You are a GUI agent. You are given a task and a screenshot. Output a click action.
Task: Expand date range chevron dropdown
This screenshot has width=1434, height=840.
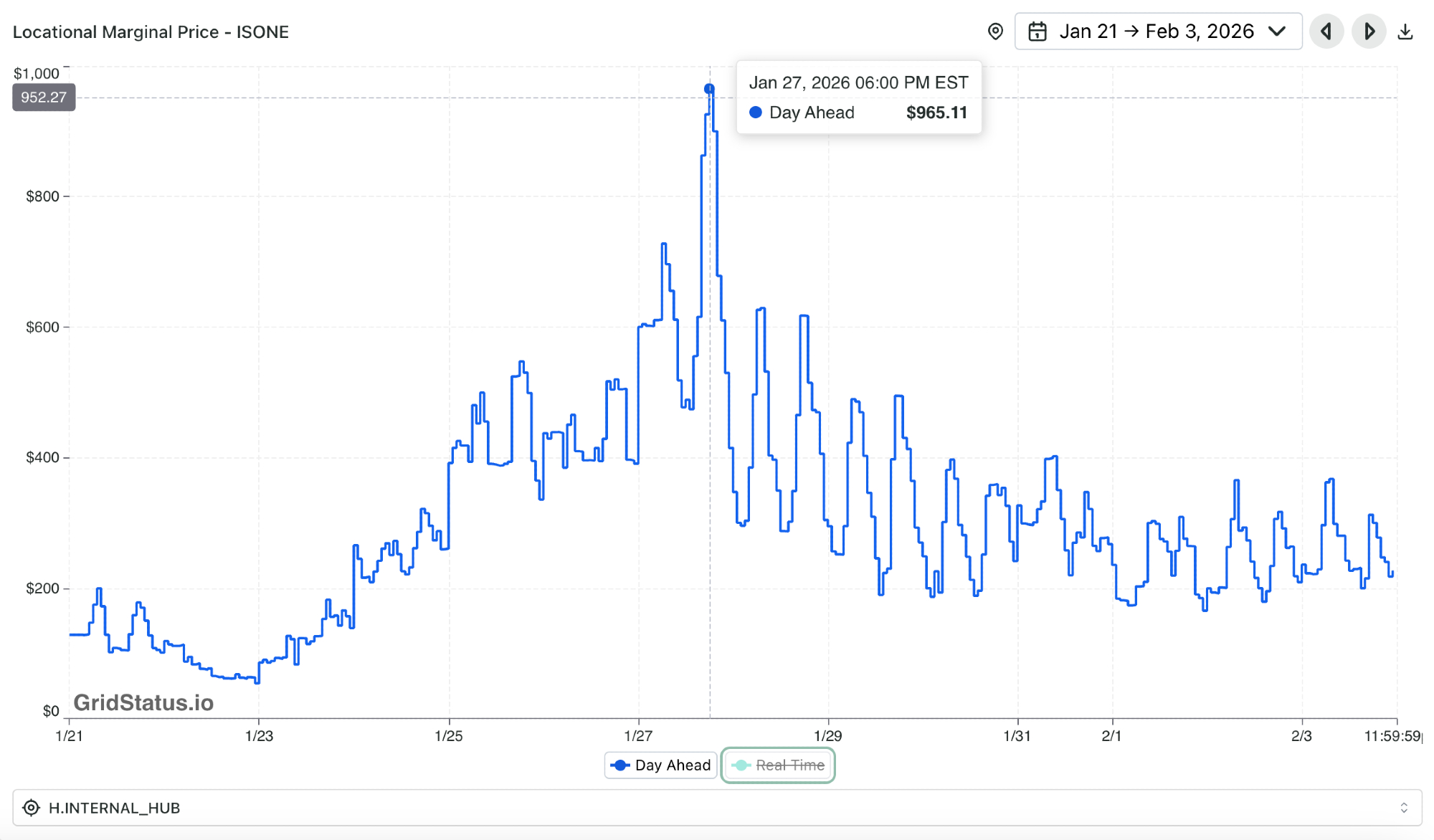[1276, 32]
